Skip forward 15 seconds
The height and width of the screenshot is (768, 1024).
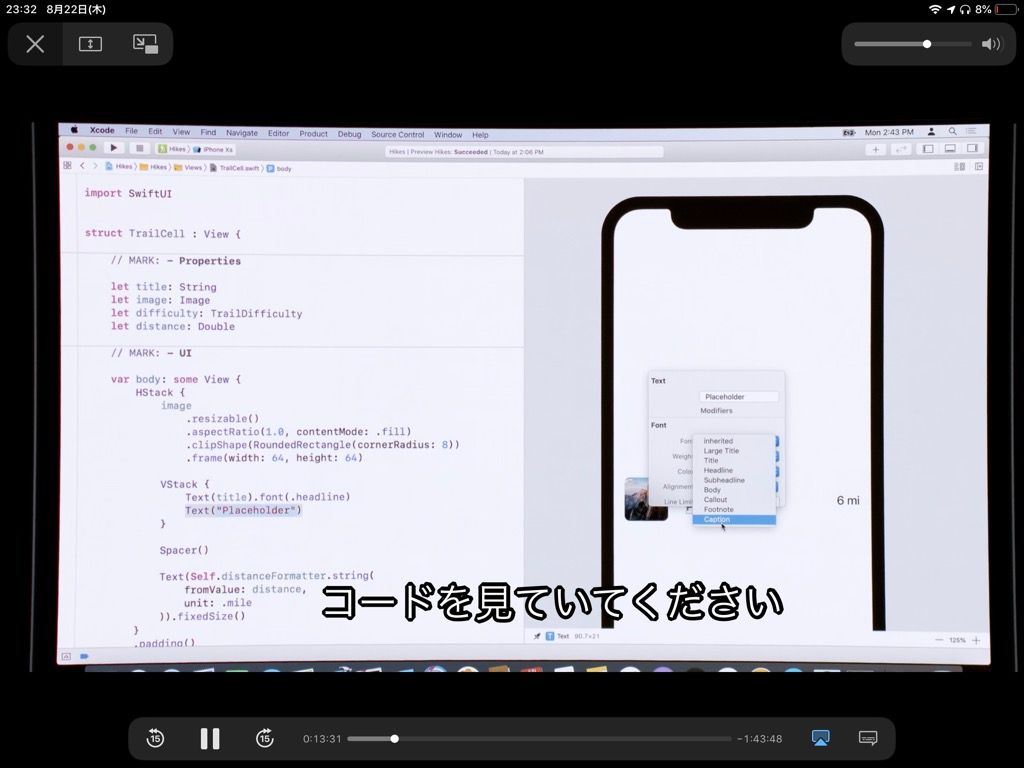point(264,739)
